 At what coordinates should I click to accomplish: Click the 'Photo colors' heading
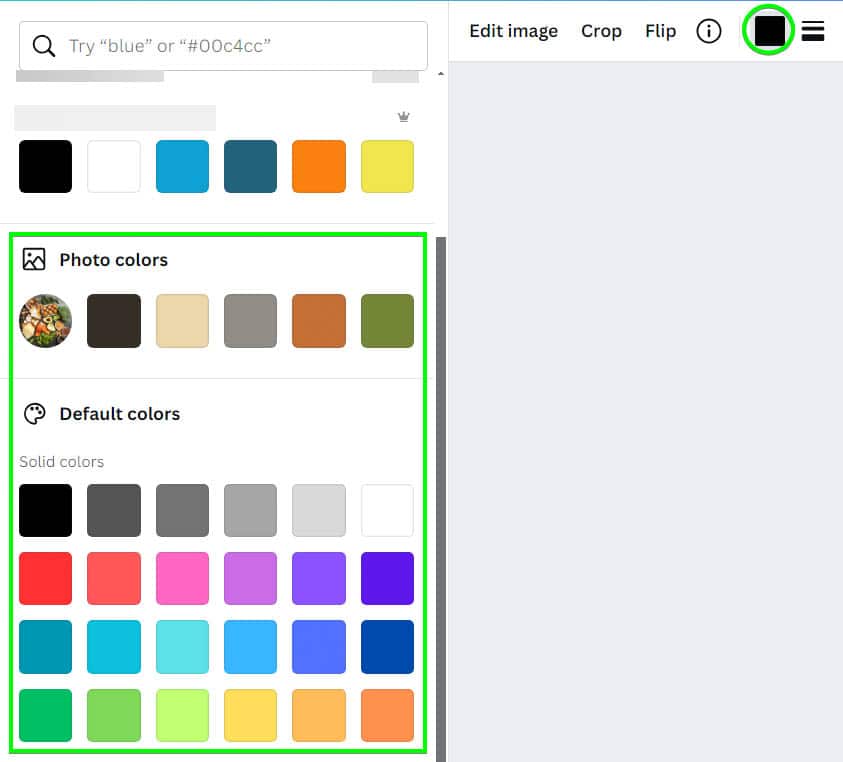(x=113, y=260)
